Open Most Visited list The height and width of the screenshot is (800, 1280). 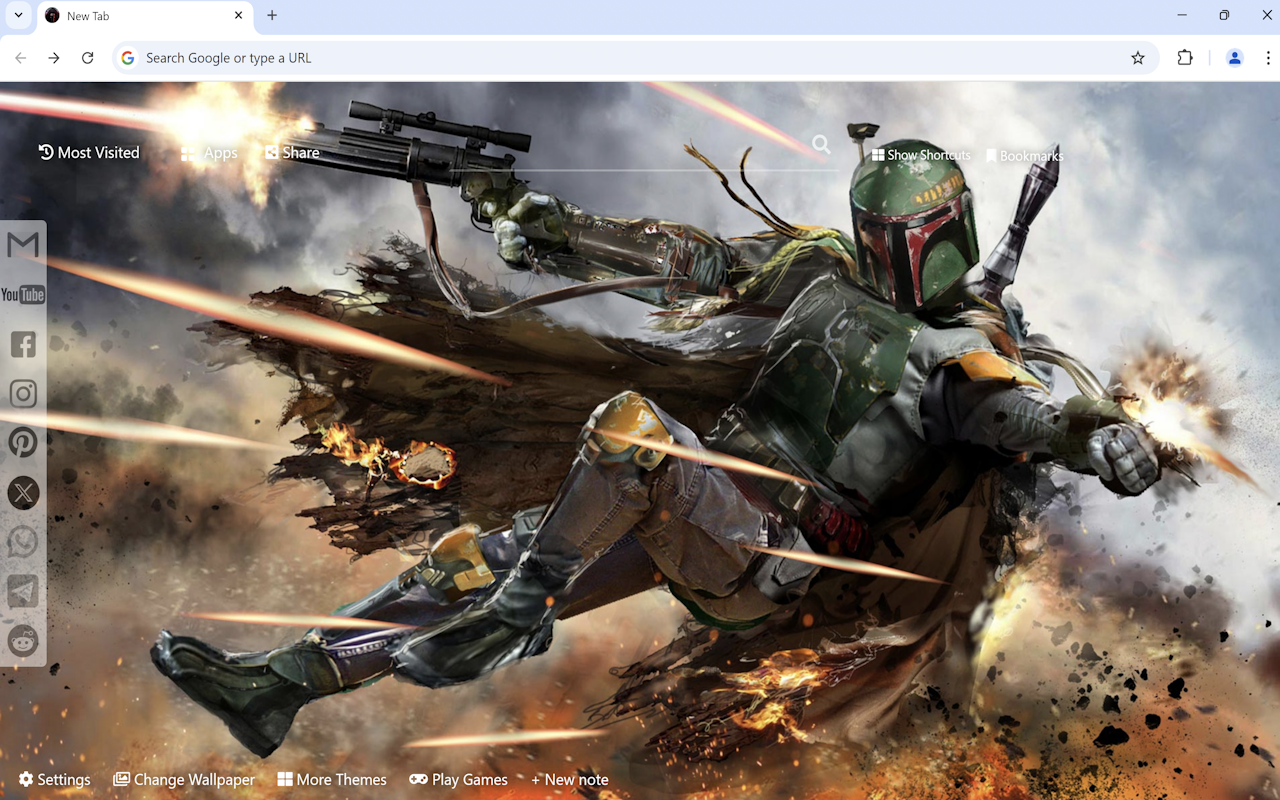click(x=89, y=153)
